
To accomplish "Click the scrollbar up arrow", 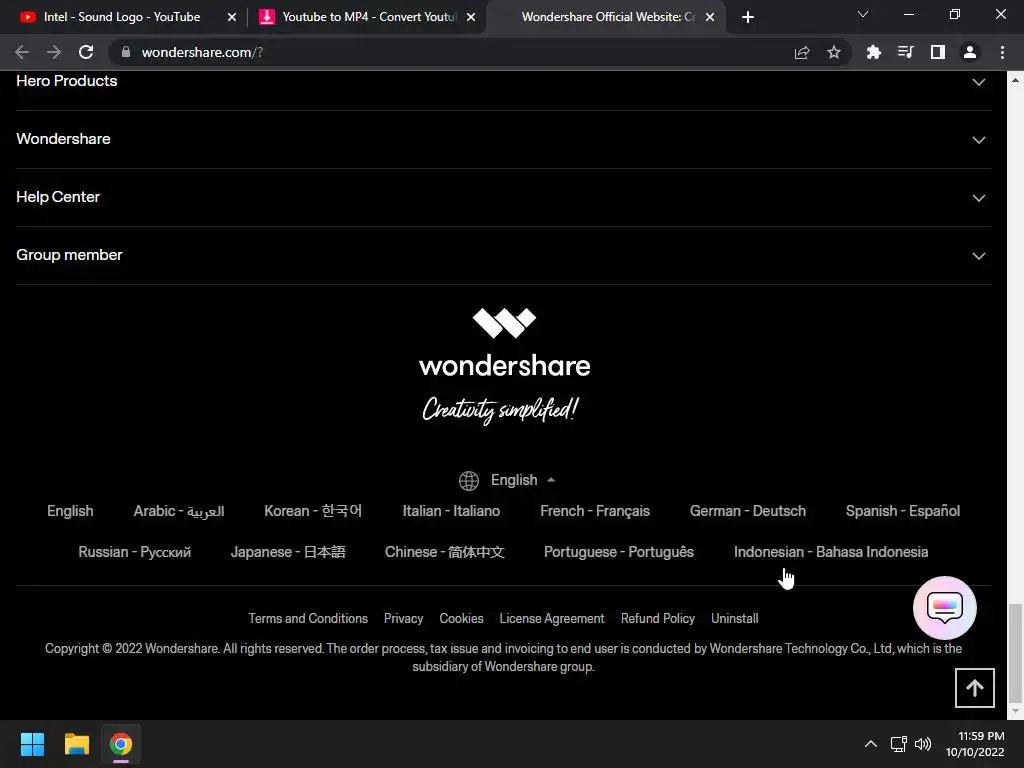I will click(x=1015, y=80).
